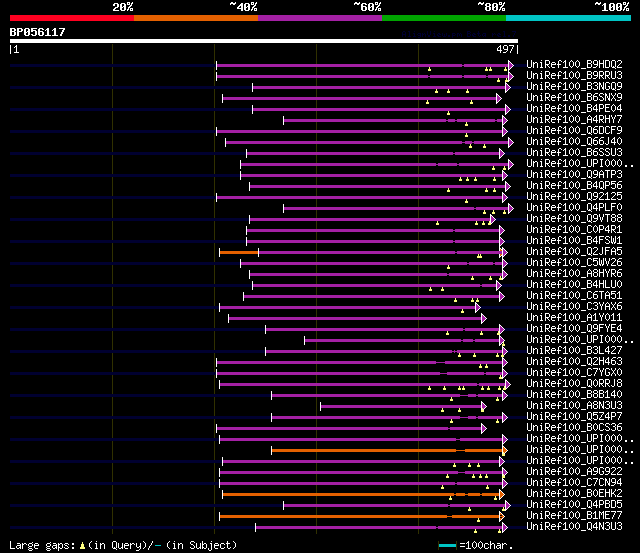640x553 pixels.
Task: Select the UniRef100_B6SSU3 label
Action: tap(574, 152)
